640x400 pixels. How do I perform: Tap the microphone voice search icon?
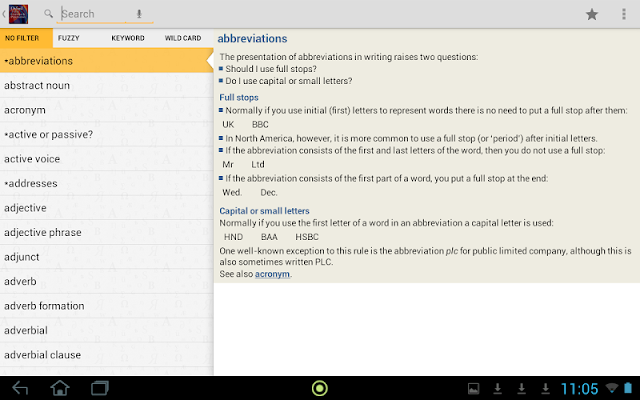click(139, 14)
